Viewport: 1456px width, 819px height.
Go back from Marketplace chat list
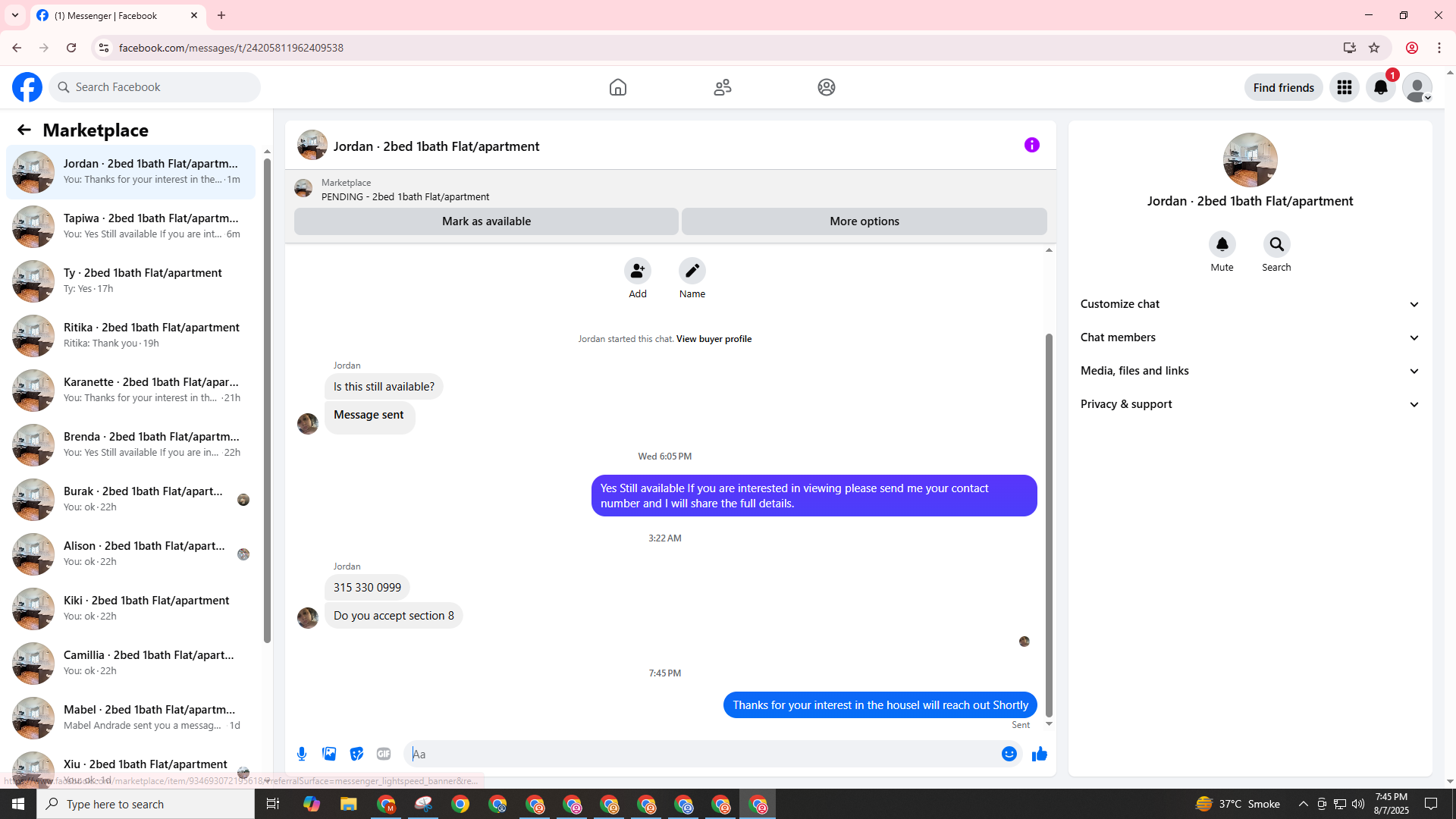24,130
